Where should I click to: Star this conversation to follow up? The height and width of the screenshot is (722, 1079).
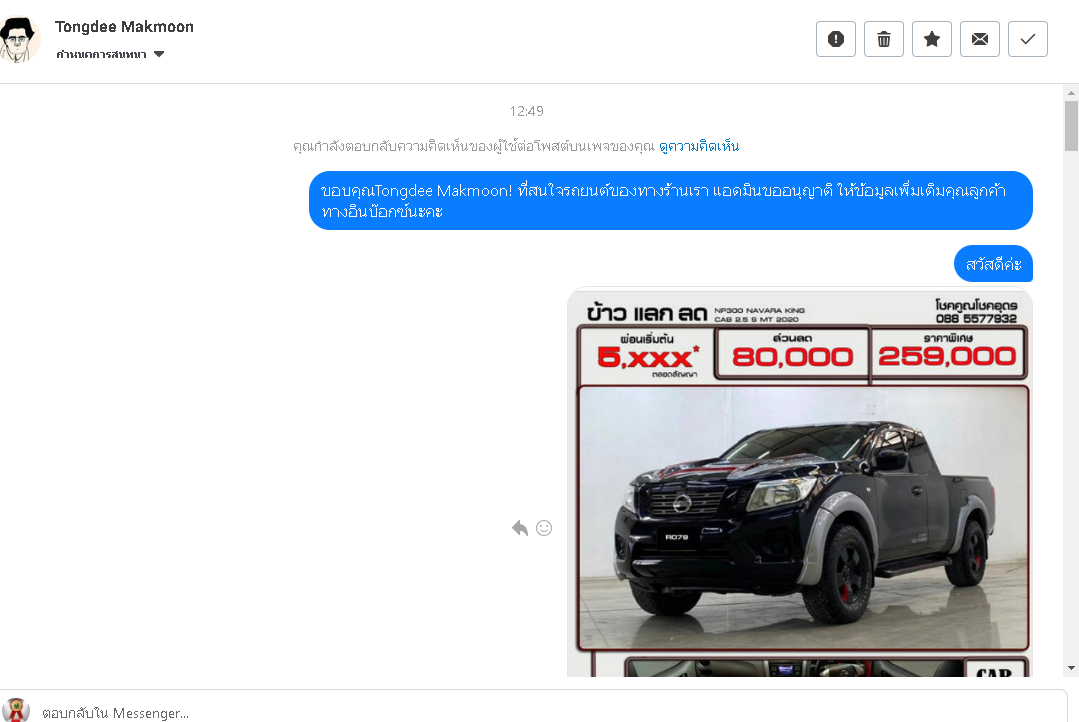click(932, 39)
